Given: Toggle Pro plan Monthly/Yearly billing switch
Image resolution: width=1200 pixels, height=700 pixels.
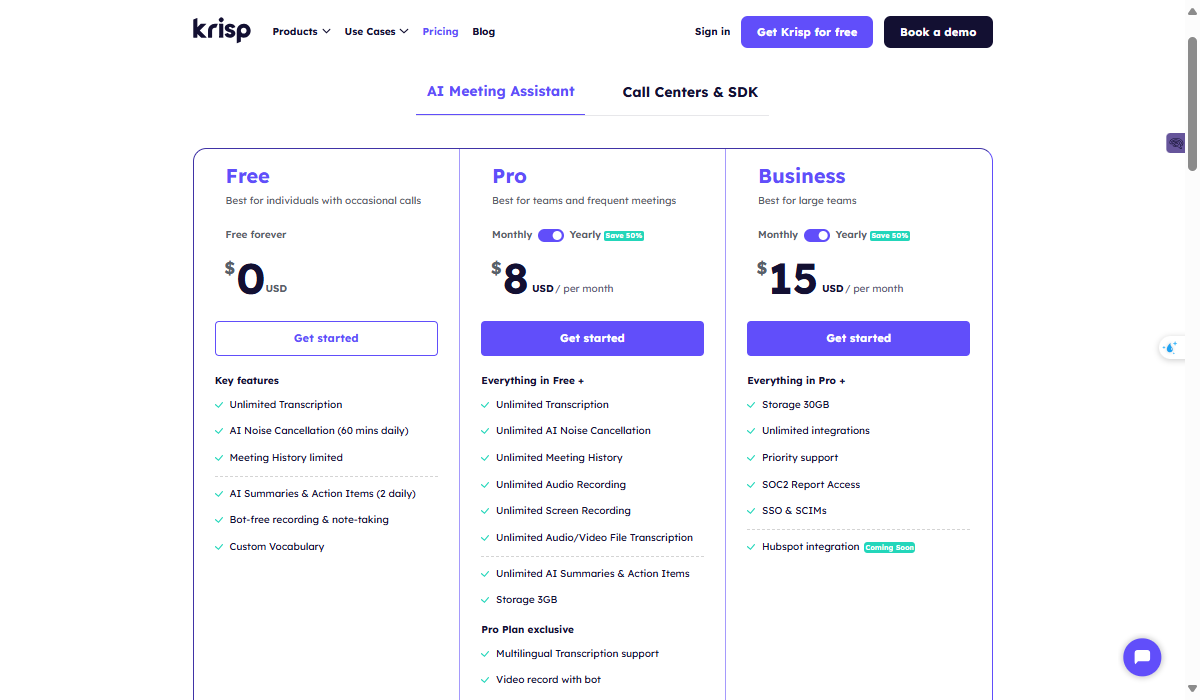Looking at the screenshot, I should pyautogui.click(x=551, y=235).
